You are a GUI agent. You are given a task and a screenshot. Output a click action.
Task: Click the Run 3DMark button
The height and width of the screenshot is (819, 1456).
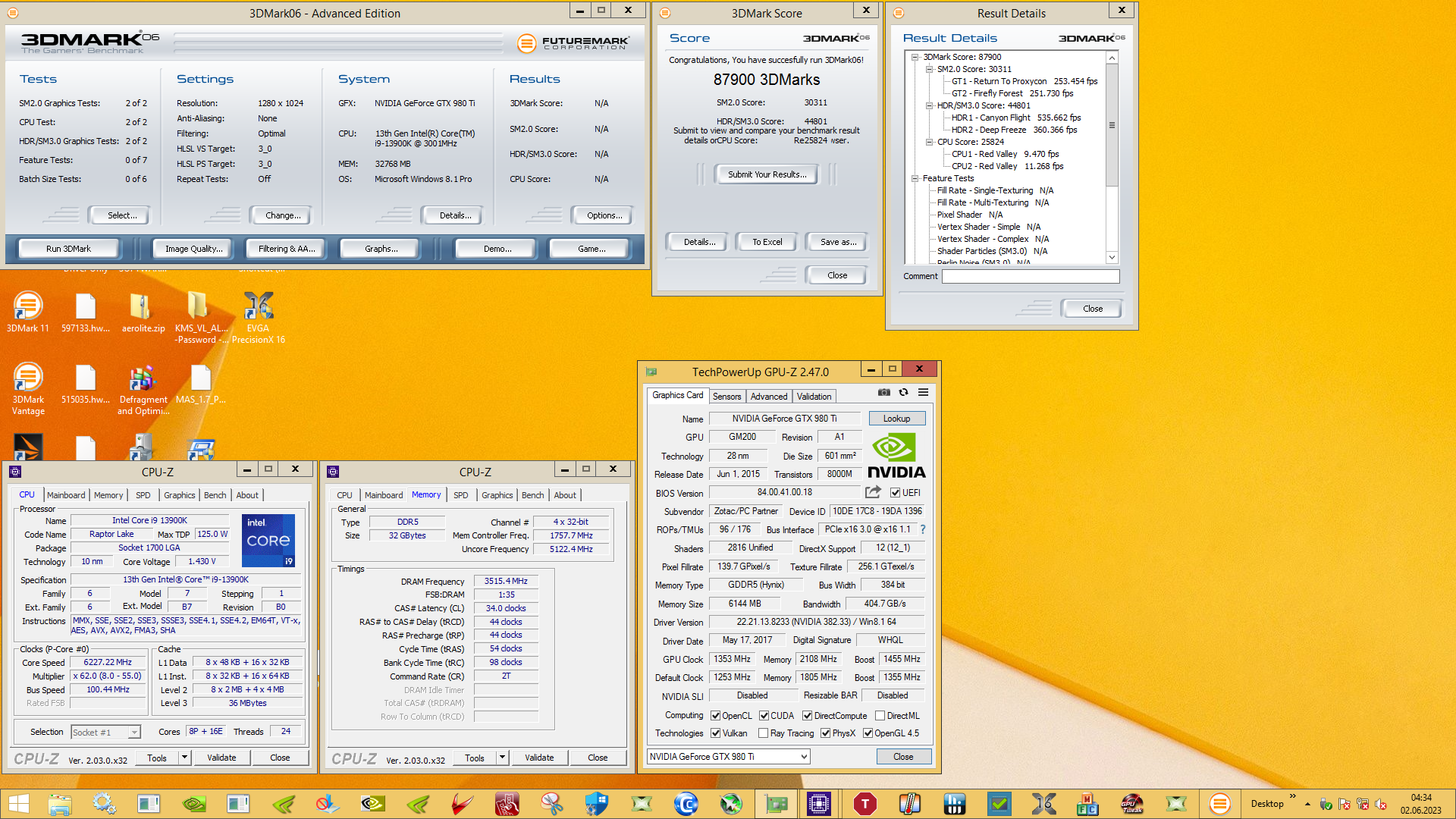coord(68,248)
